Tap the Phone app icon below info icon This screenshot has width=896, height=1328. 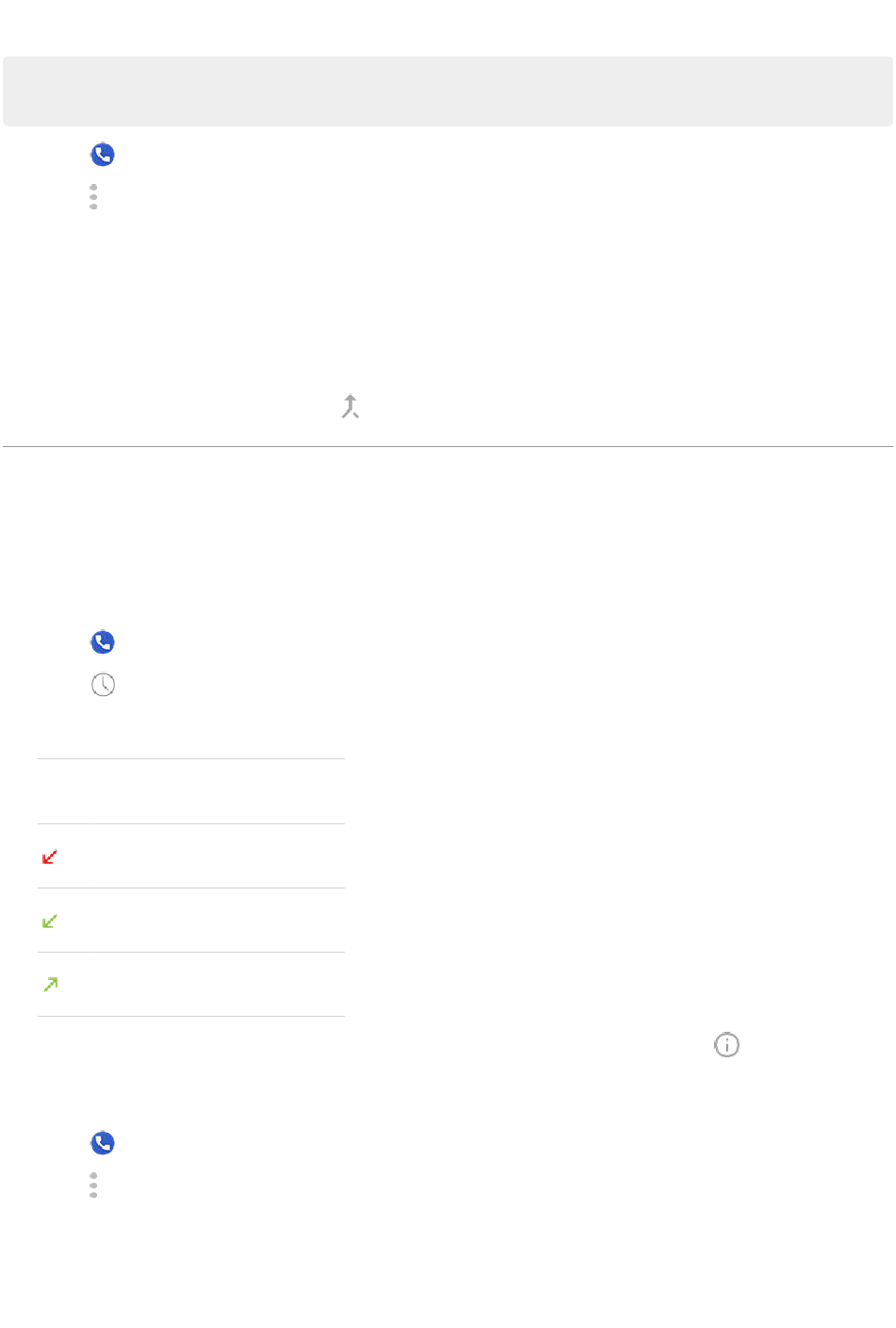tap(103, 1143)
